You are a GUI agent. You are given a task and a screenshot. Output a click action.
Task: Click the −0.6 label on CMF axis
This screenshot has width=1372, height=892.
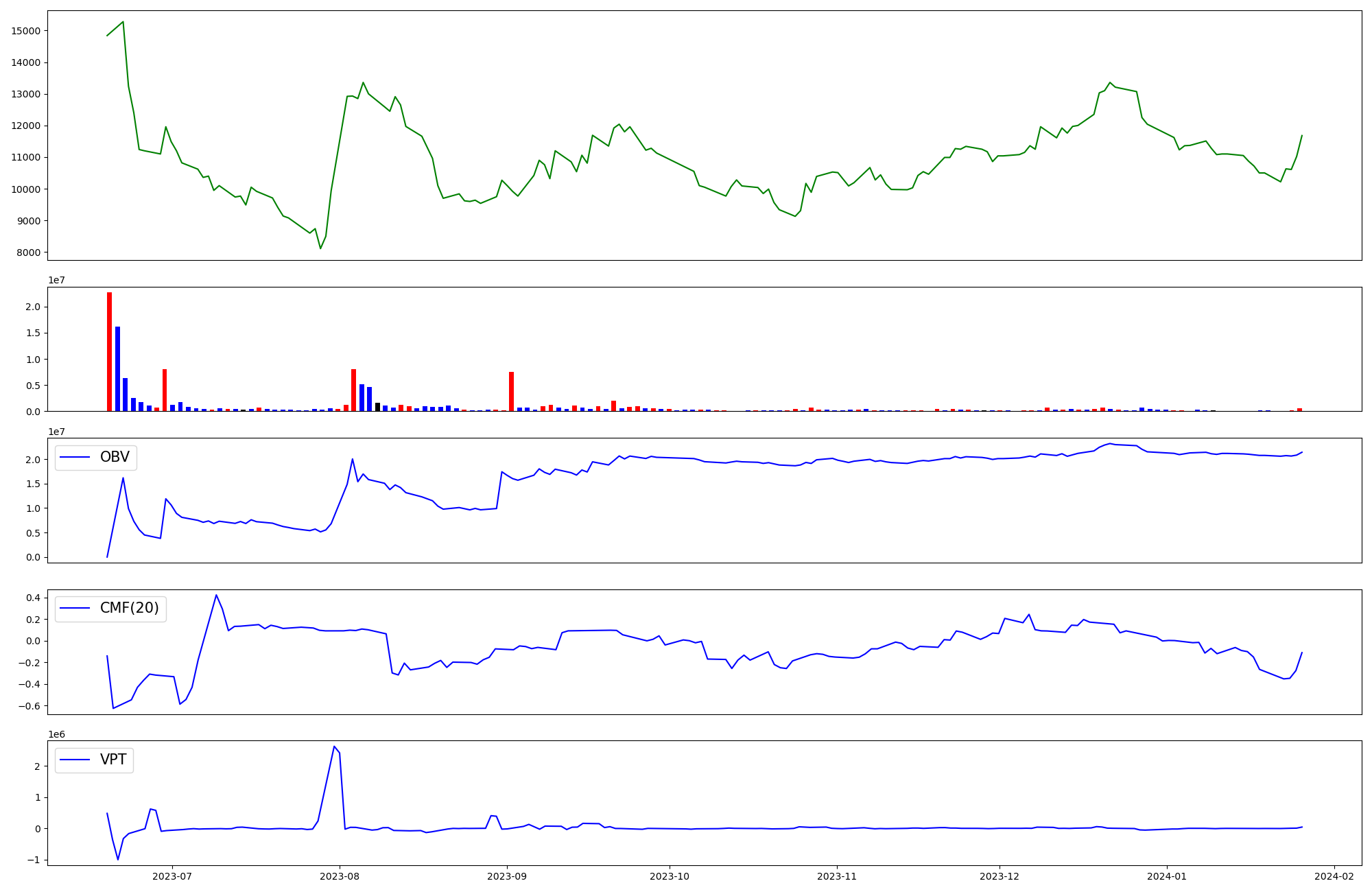click(x=29, y=706)
